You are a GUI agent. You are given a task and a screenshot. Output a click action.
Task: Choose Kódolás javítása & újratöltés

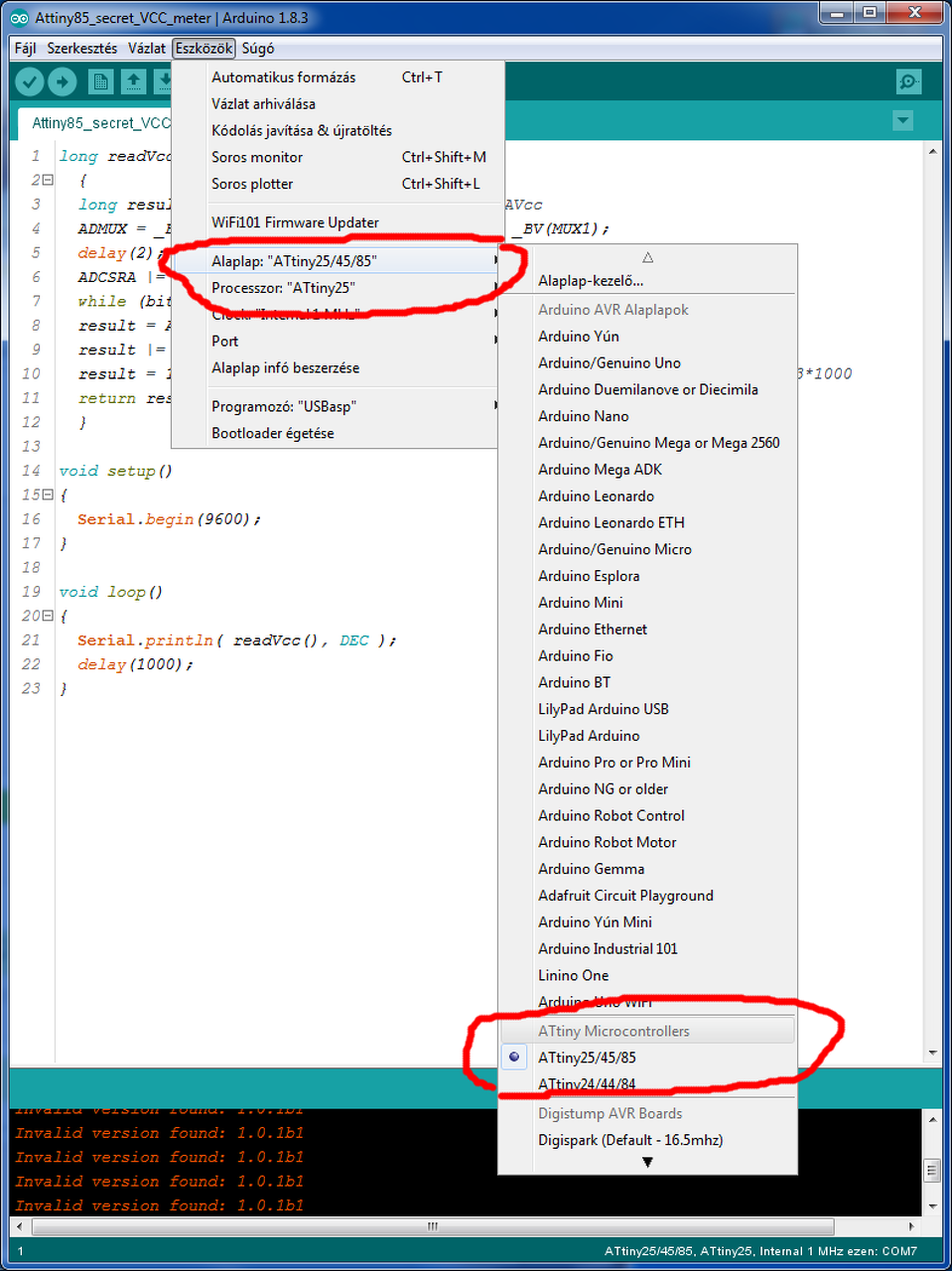(x=338, y=131)
